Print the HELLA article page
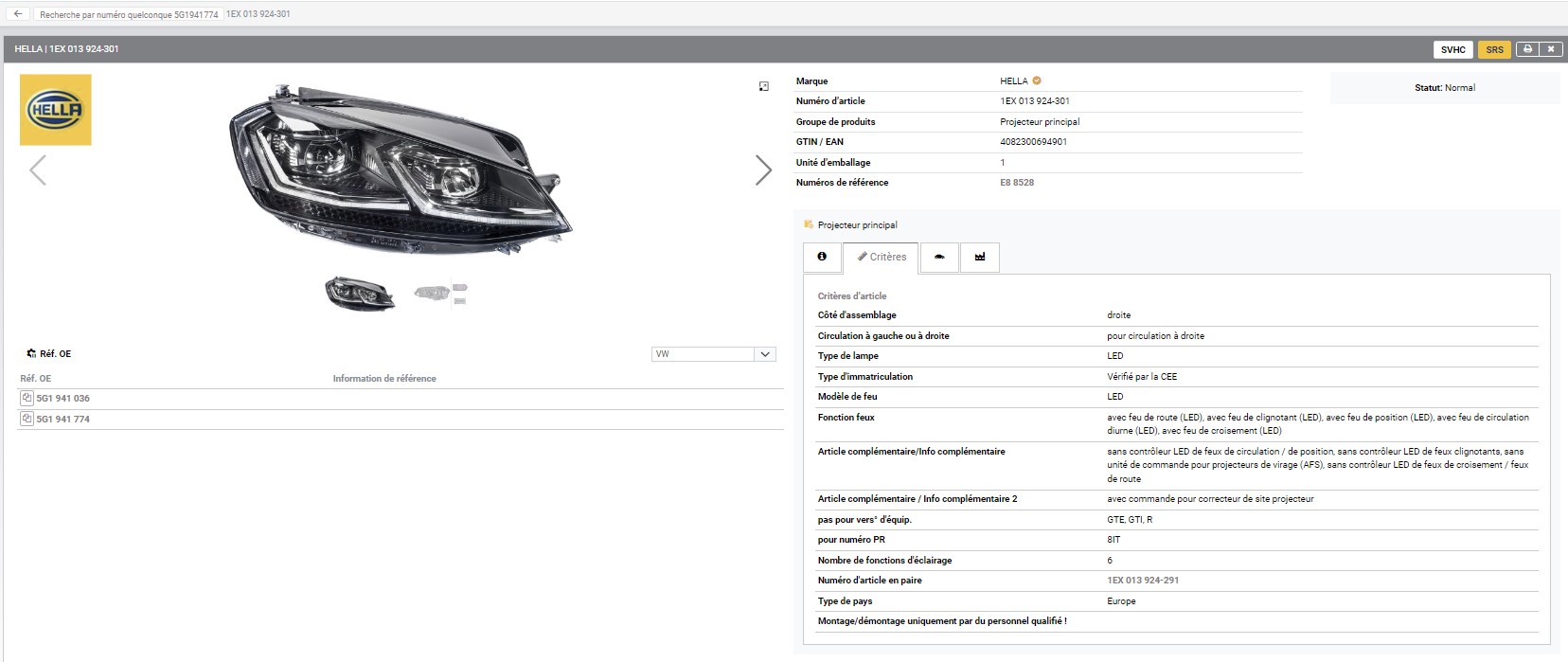Screen dimensions: 1568x662 point(1526,49)
